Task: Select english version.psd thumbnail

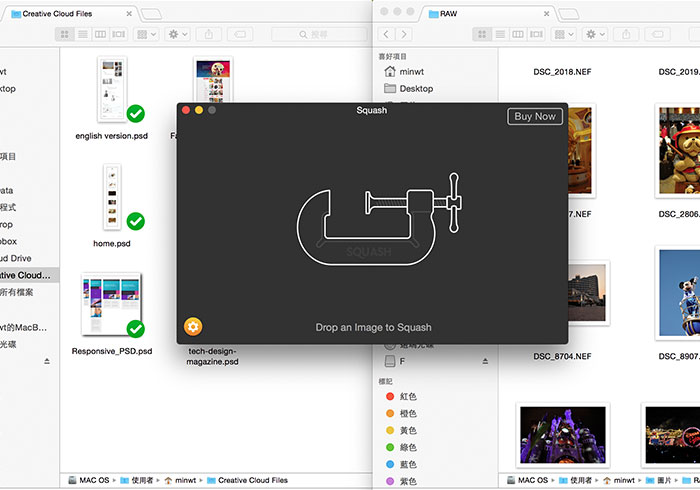Action: click(x=112, y=89)
